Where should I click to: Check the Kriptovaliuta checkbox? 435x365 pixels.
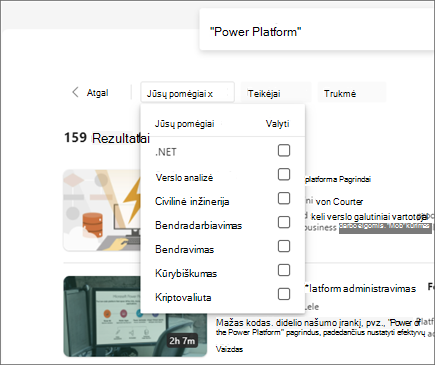pos(284,294)
